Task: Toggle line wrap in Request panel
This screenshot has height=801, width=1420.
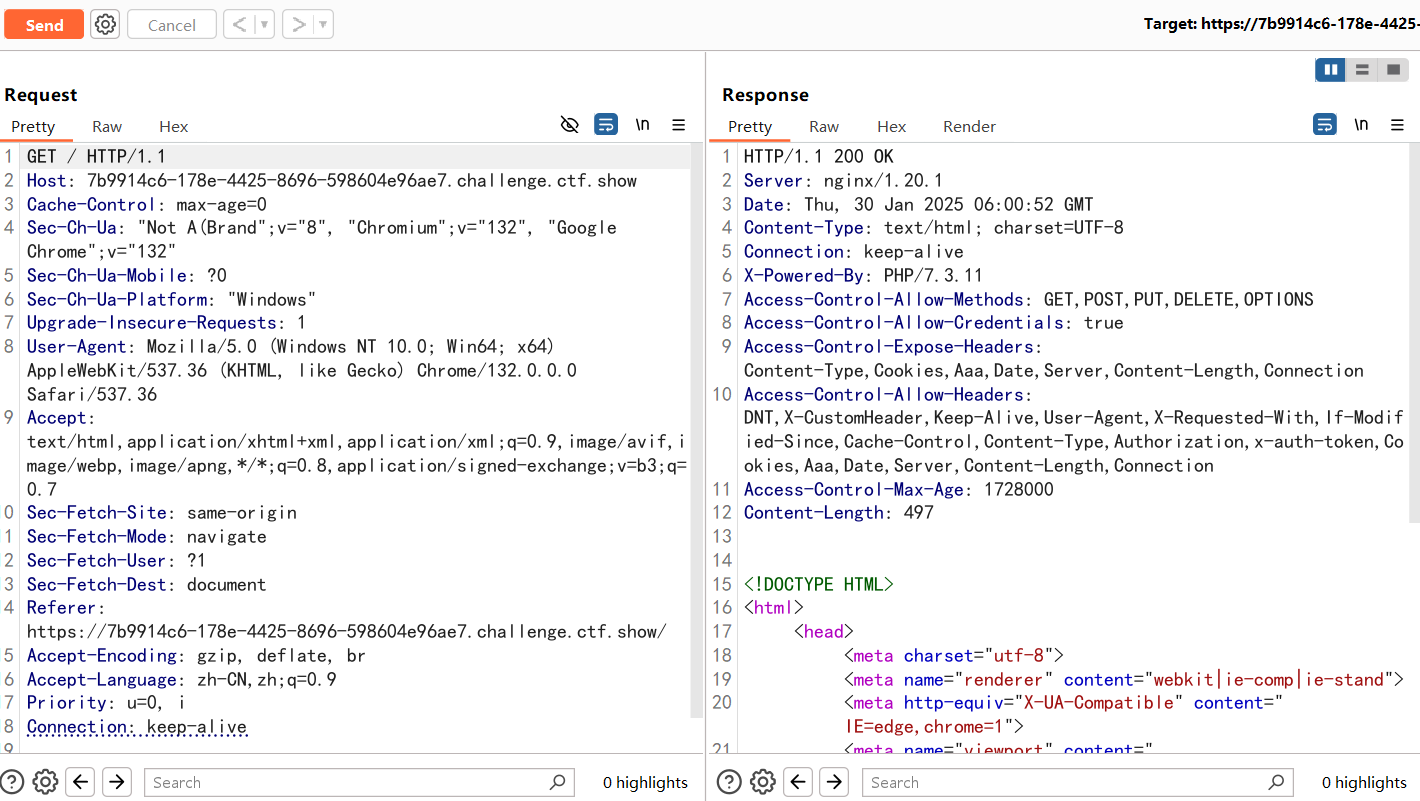Action: (x=606, y=125)
